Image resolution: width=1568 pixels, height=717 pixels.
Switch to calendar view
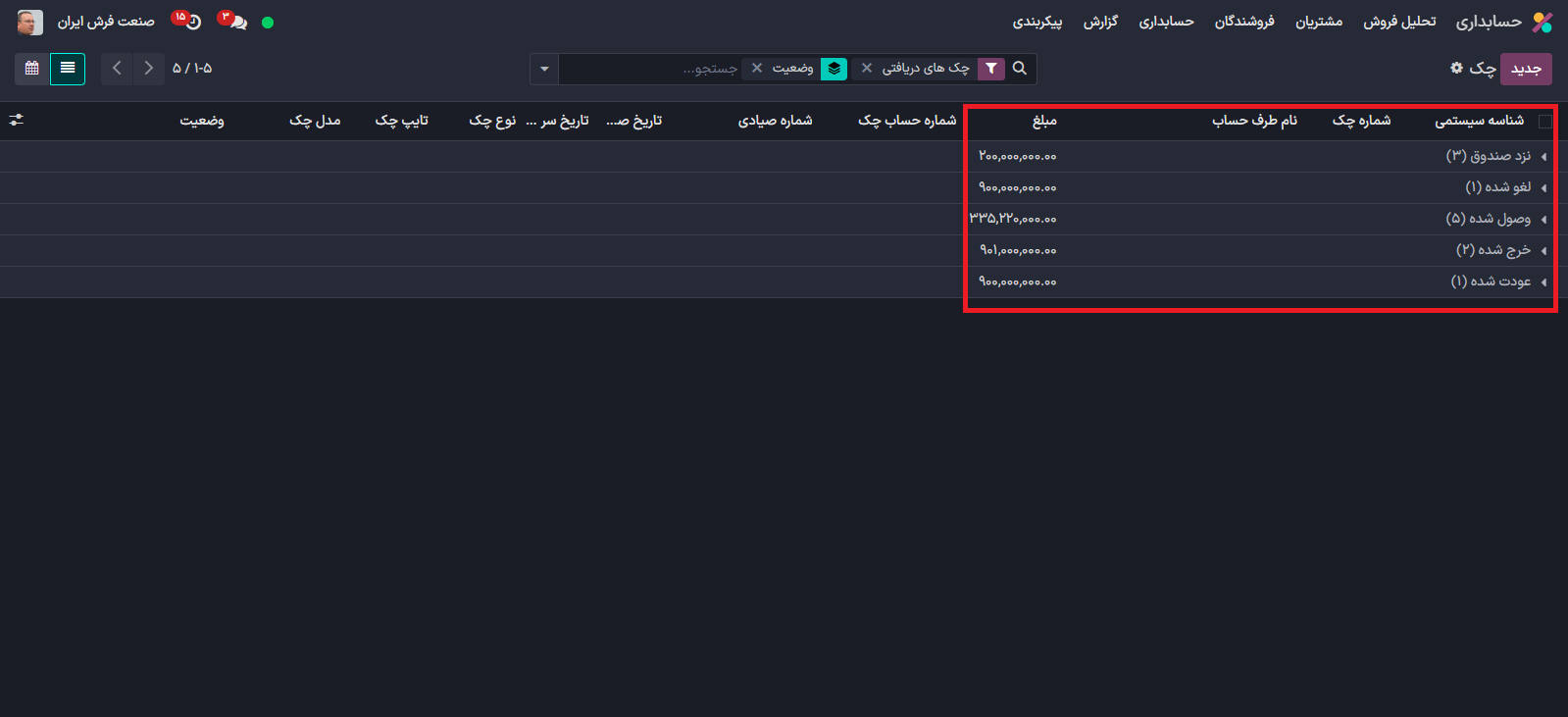coord(32,69)
